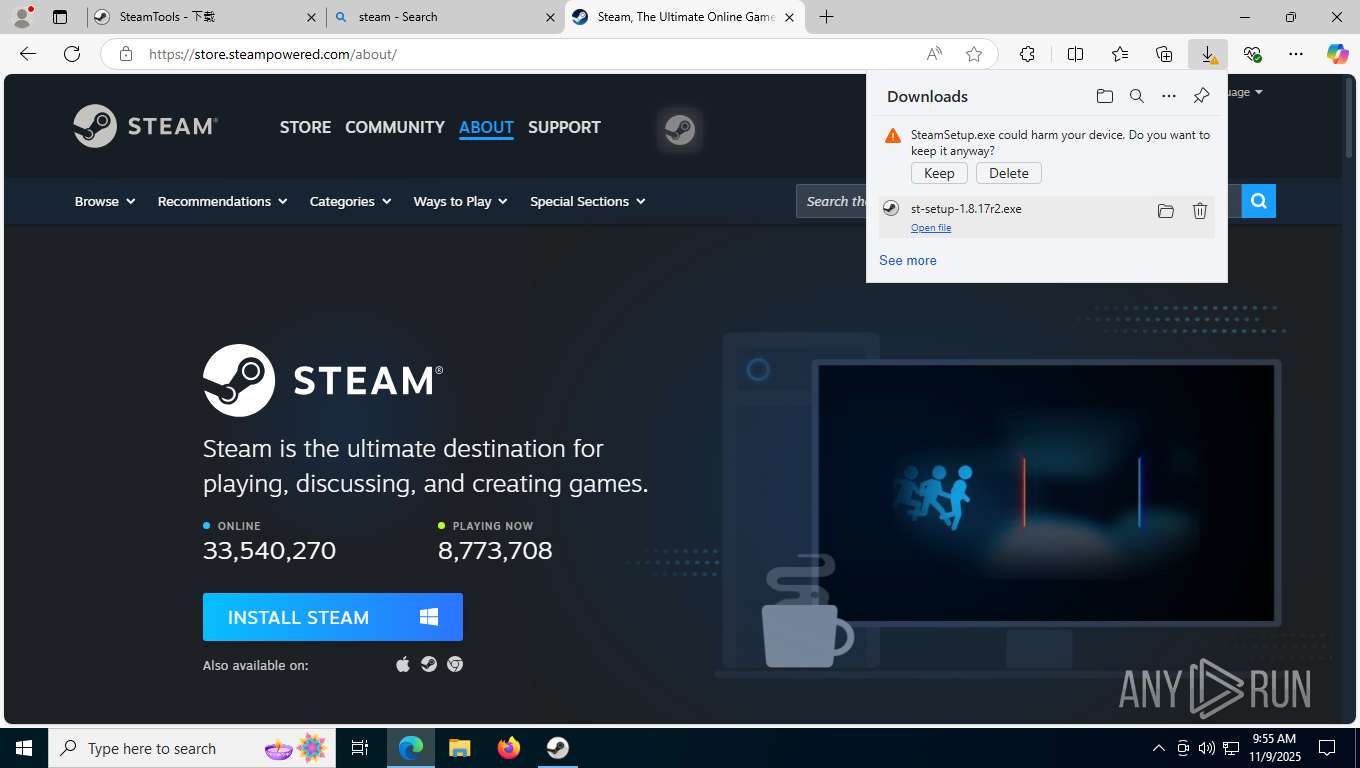This screenshot has width=1360, height=768.
Task: View site information lock icon
Action: click(126, 54)
